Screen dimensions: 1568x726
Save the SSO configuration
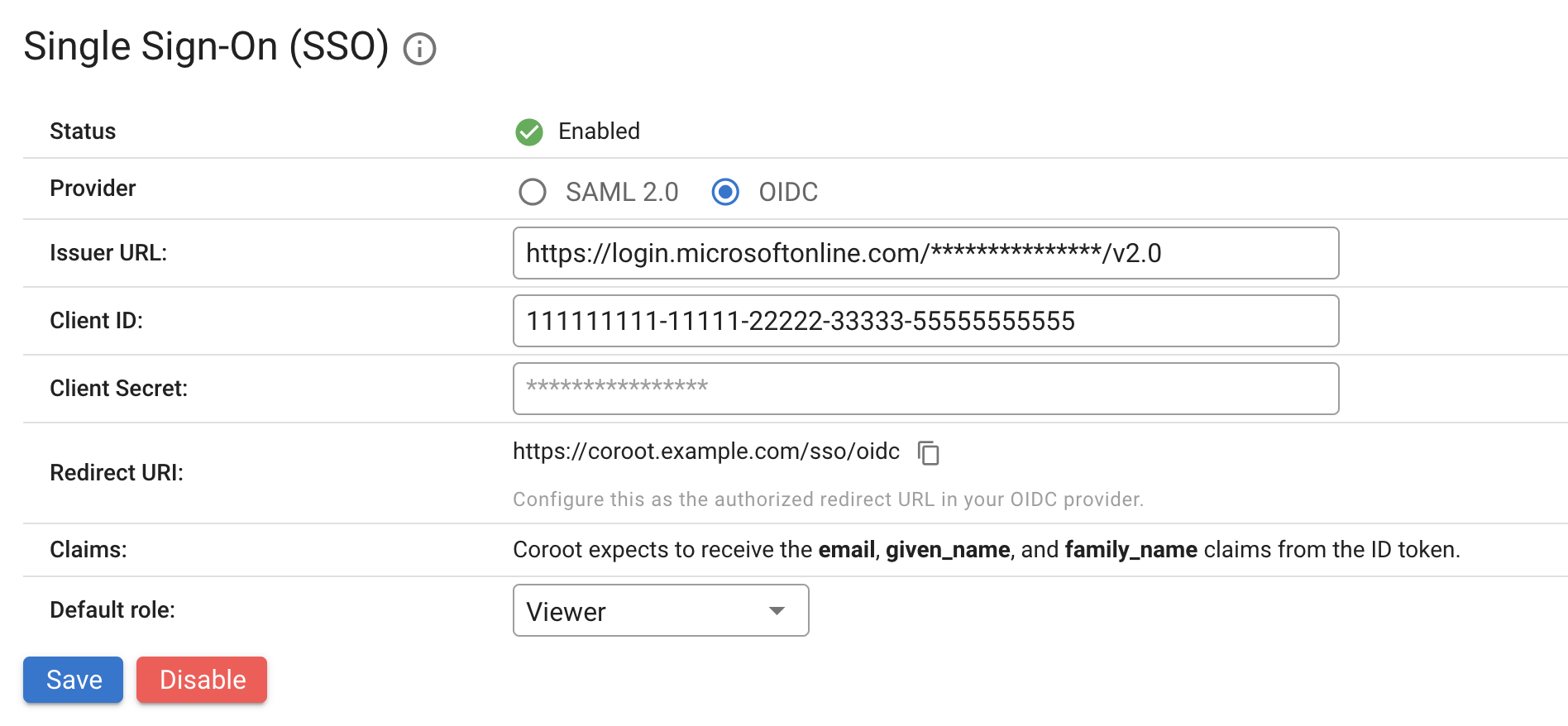(x=73, y=679)
